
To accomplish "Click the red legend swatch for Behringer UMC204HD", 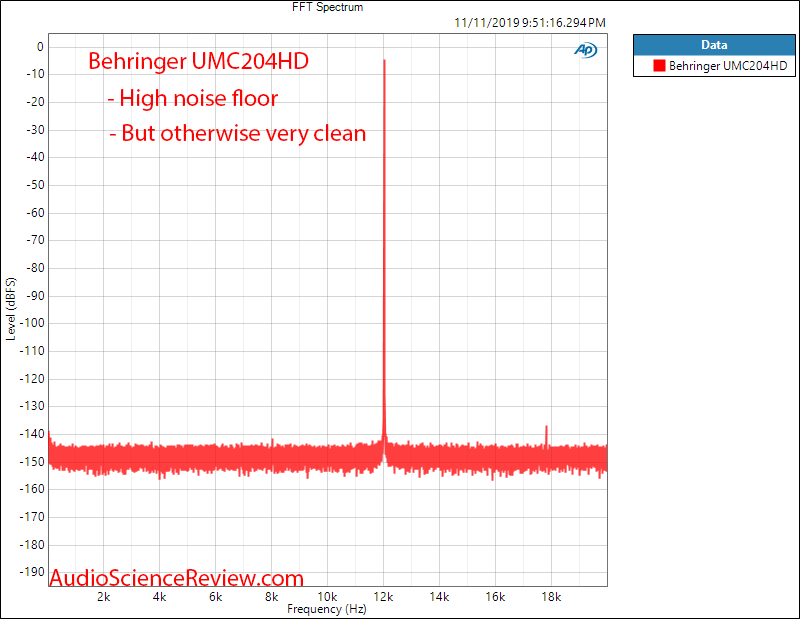I will (659, 66).
